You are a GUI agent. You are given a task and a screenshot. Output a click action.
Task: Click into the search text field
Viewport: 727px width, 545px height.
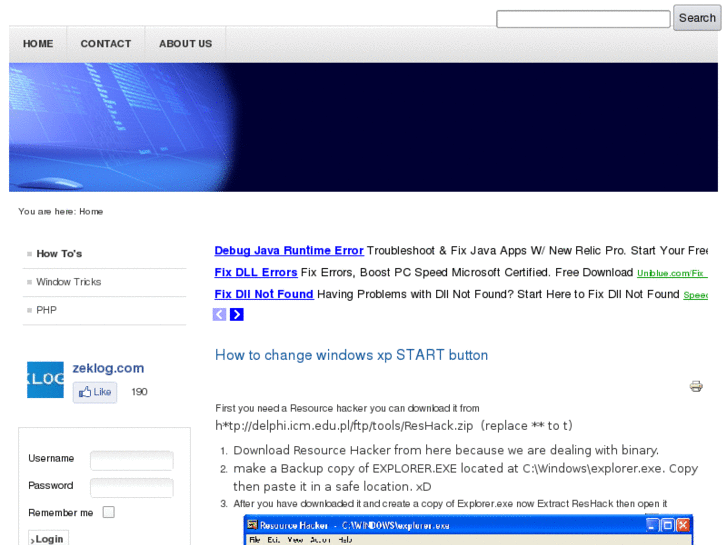pos(583,19)
